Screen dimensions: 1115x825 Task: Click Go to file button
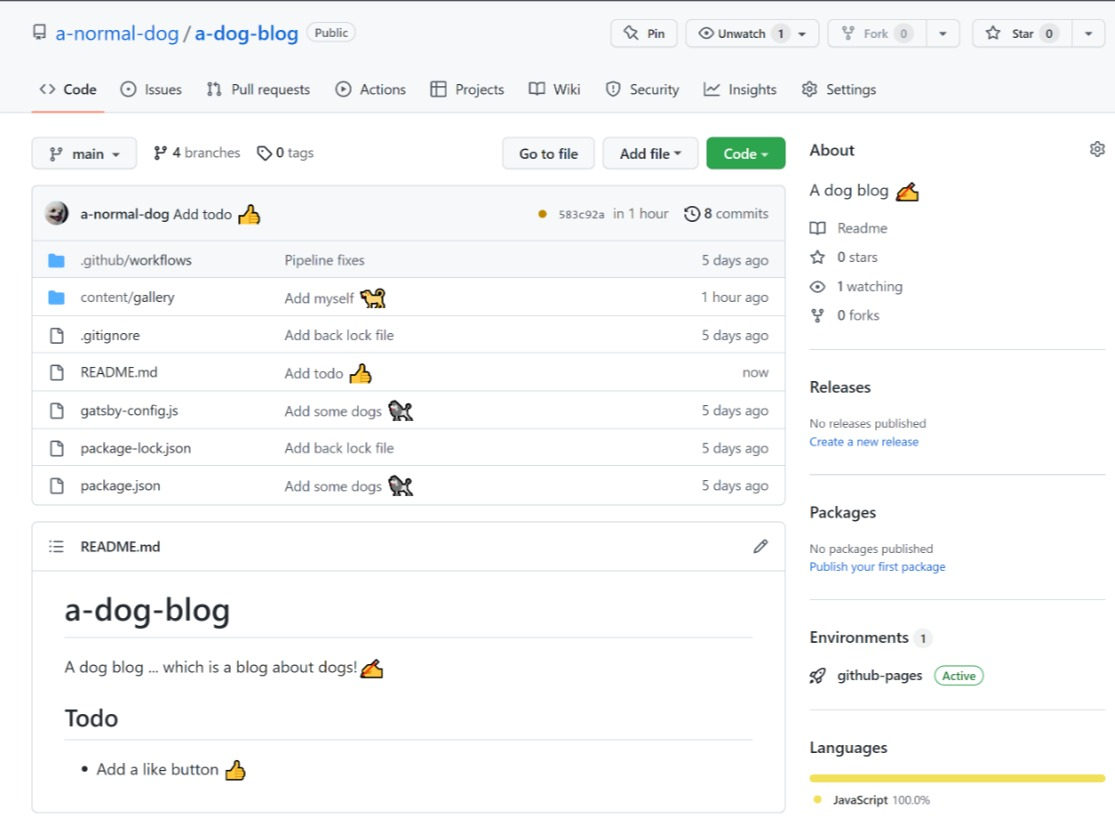coord(548,154)
